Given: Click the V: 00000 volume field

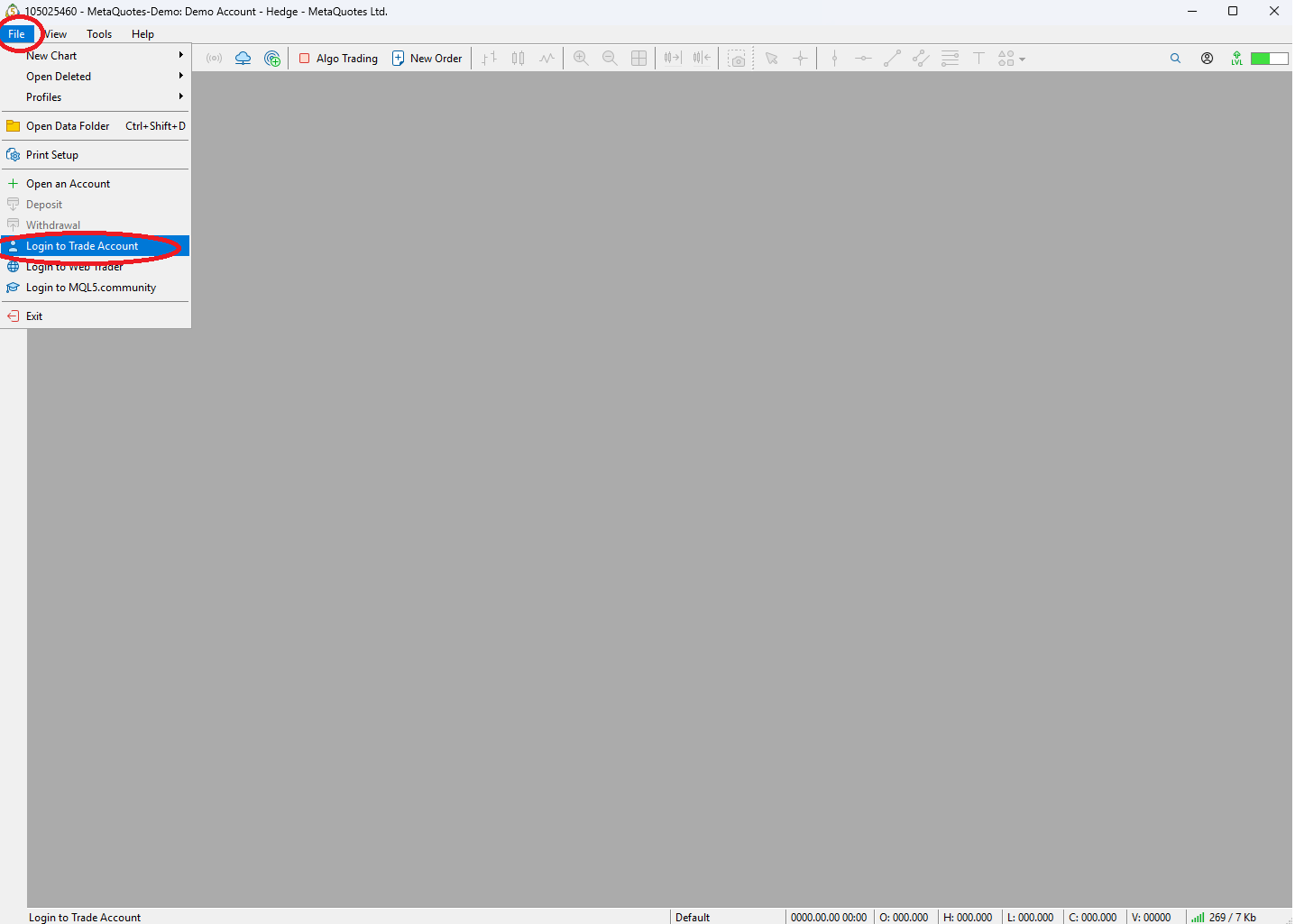Looking at the screenshot, I should (x=1152, y=917).
